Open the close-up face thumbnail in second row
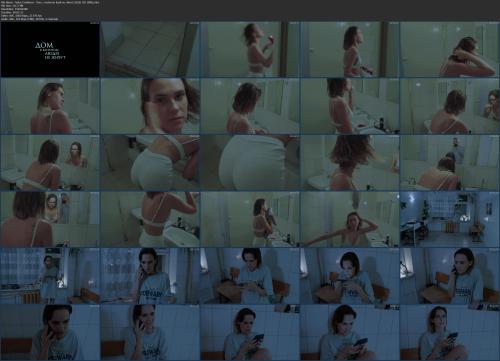 click(150, 106)
